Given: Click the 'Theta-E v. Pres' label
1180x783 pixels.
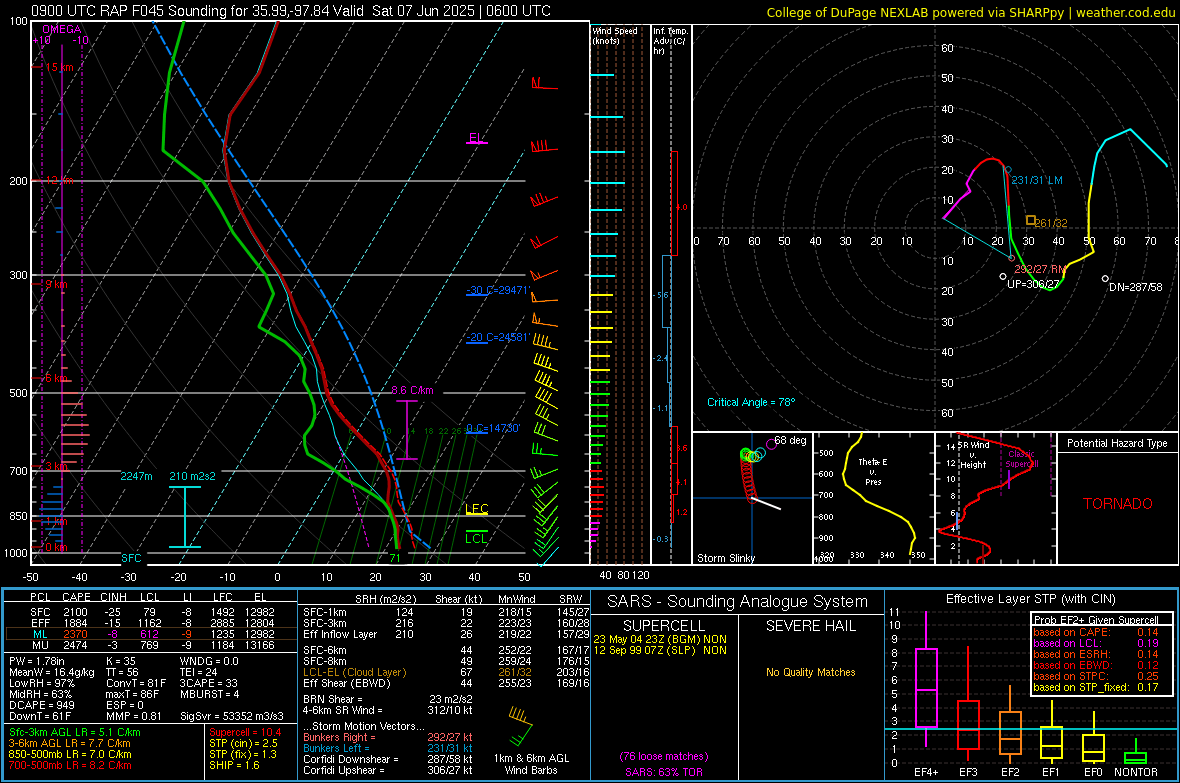Looking at the screenshot, I should pyautogui.click(x=873, y=471).
